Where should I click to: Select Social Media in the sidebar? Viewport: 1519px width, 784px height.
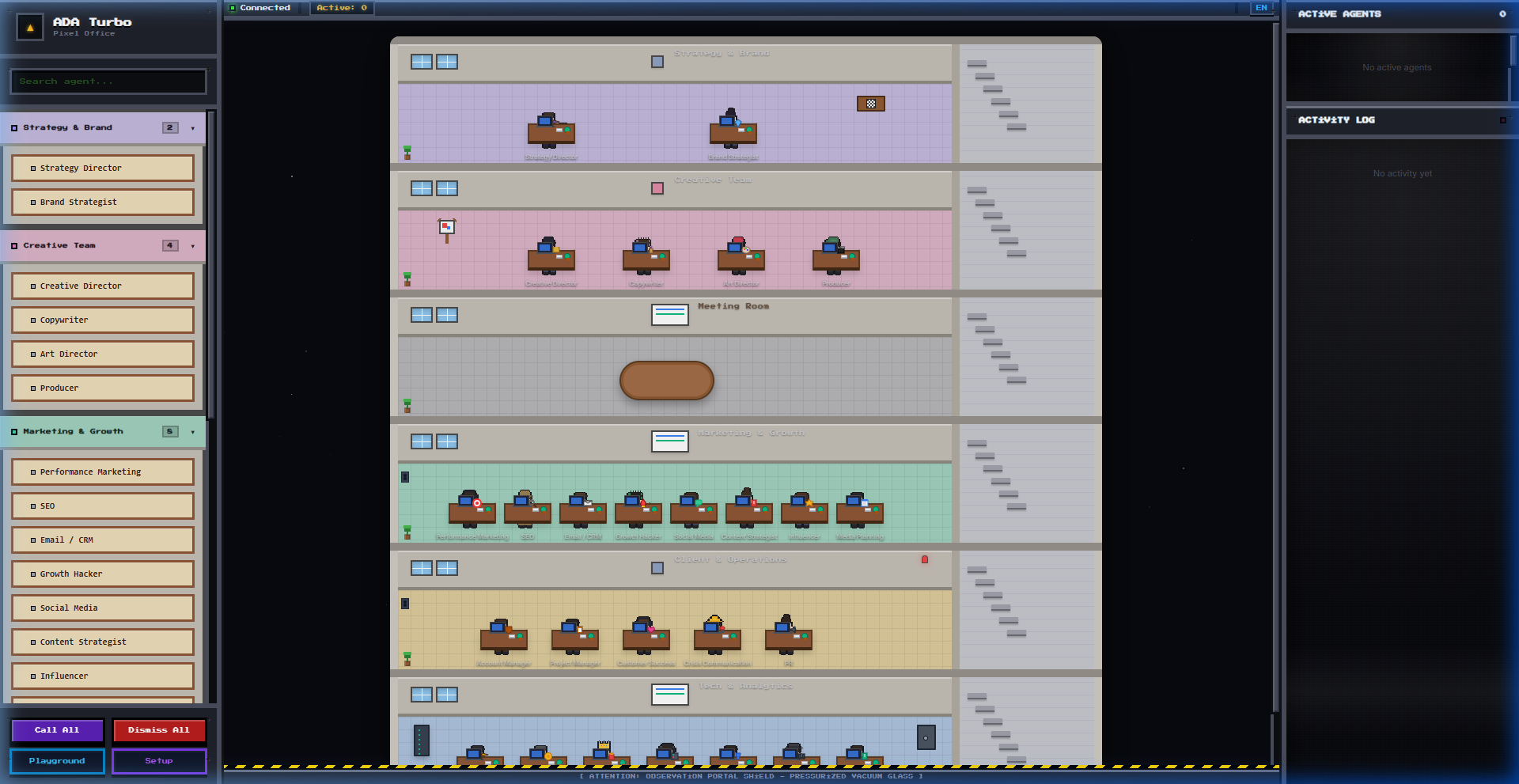pos(103,608)
